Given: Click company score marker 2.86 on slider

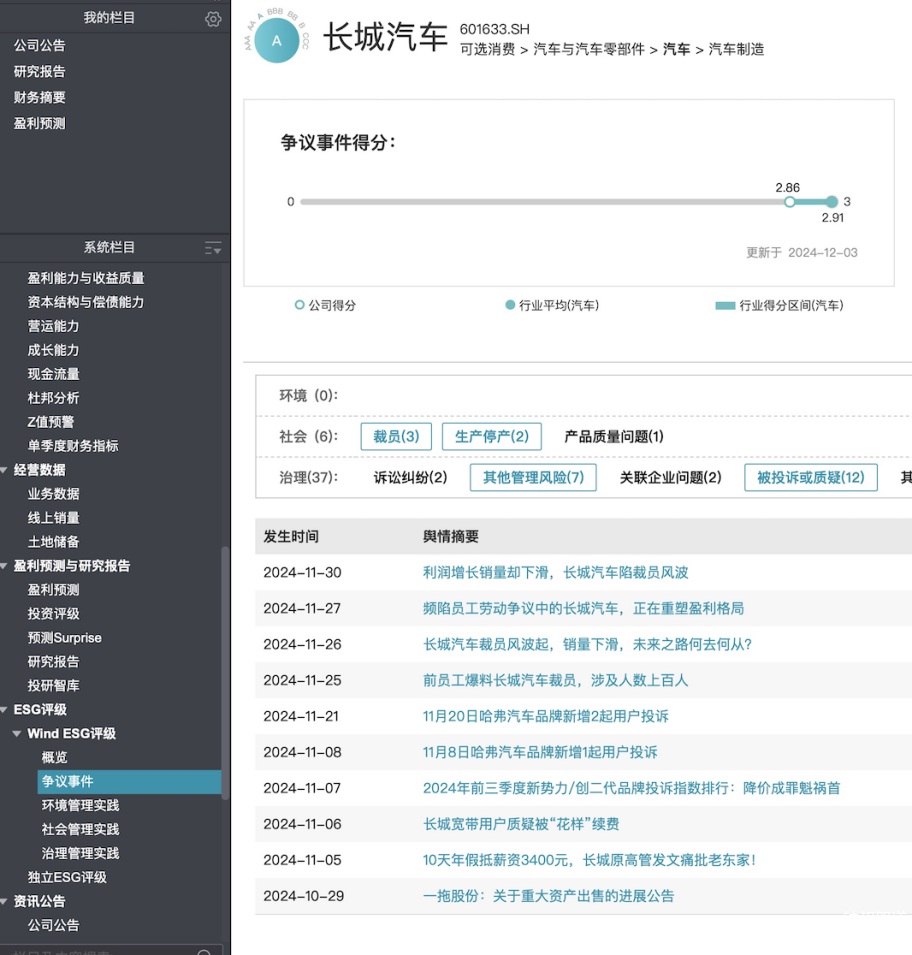Looking at the screenshot, I should (790, 202).
